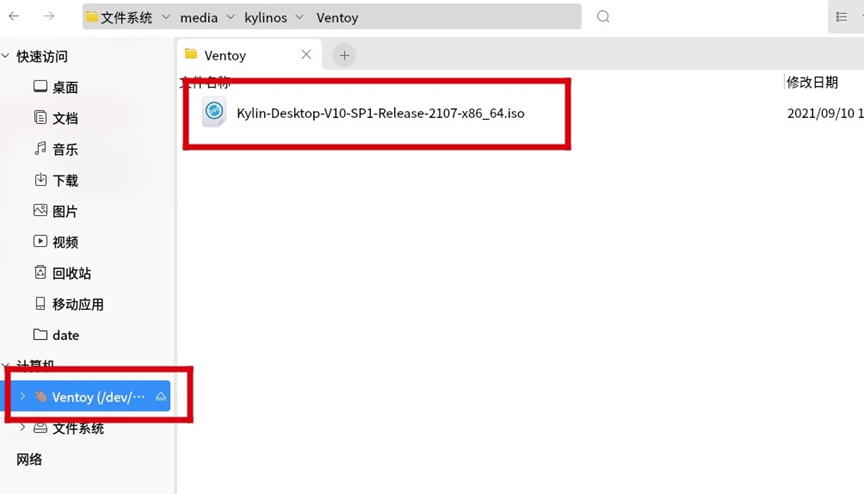Expand the Ventoy drive tree node
The height and width of the screenshot is (494, 864).
(x=22, y=397)
